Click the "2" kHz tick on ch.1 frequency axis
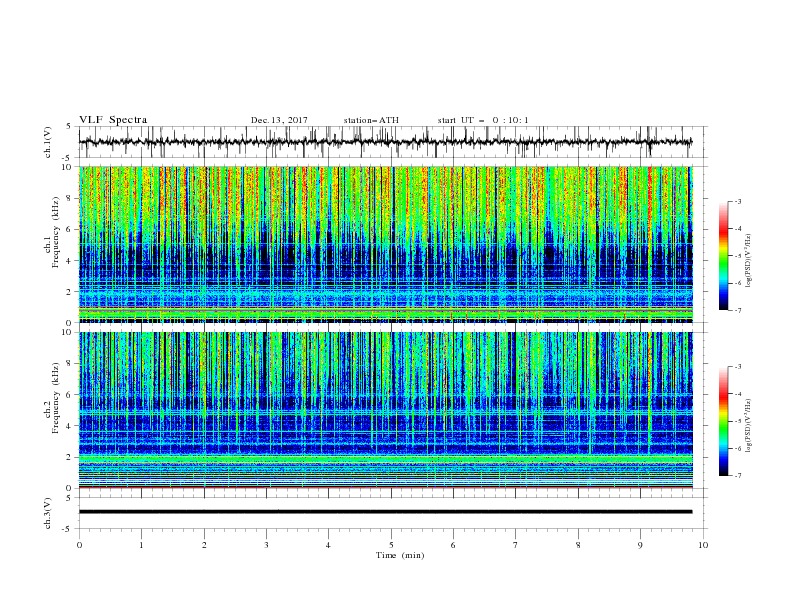This screenshot has width=792, height=612. click(70, 291)
